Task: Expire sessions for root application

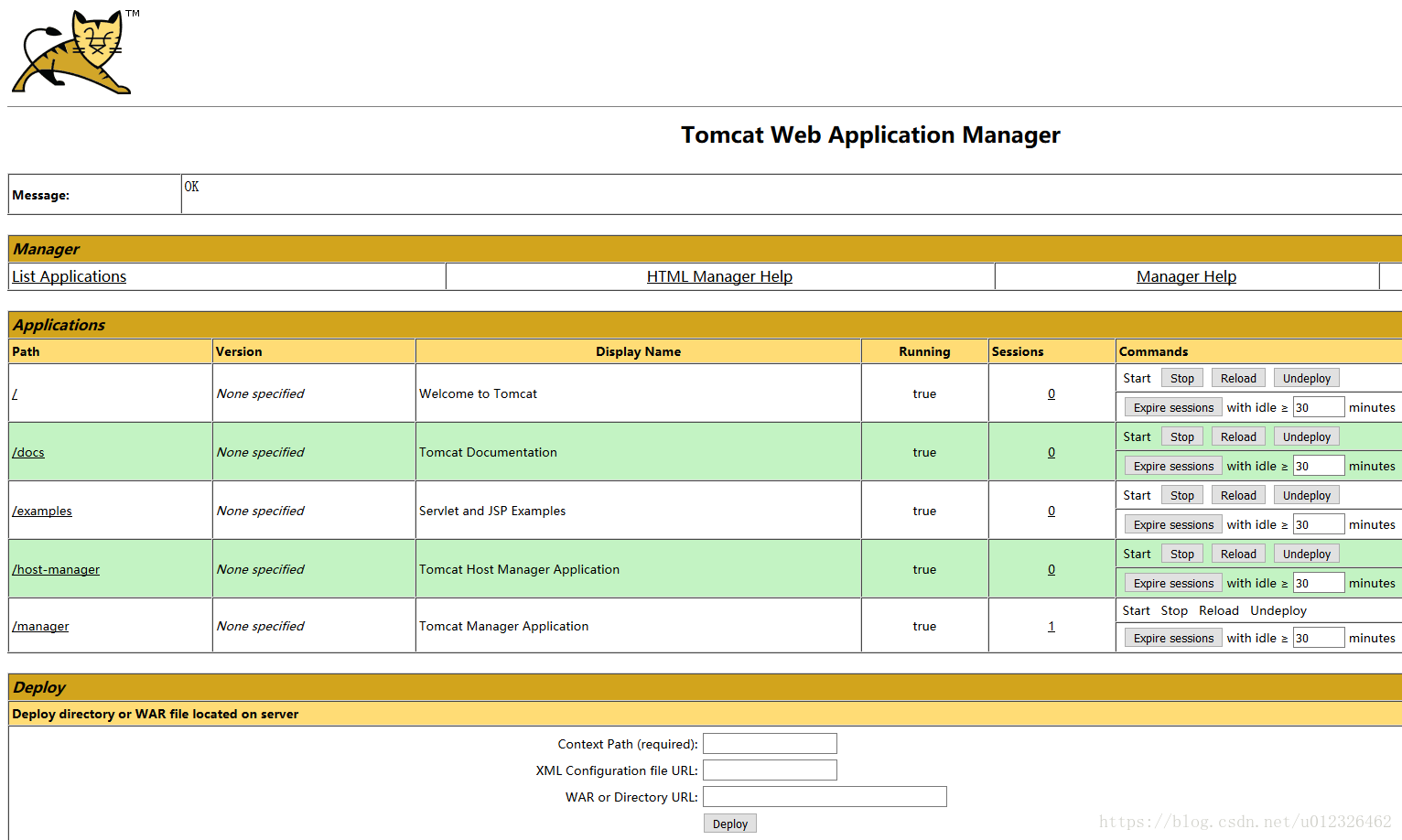Action: click(x=1173, y=407)
